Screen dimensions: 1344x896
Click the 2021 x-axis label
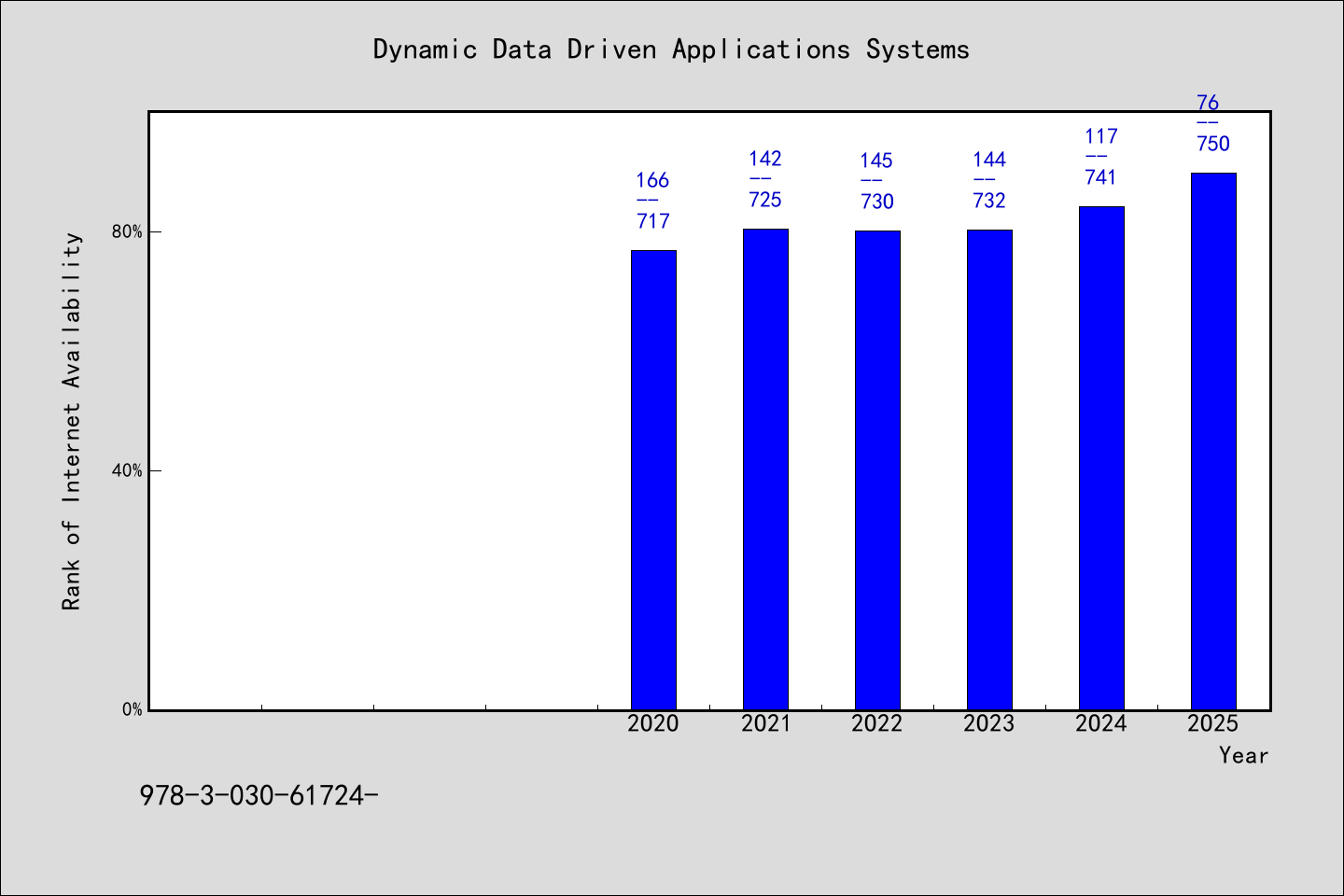click(765, 723)
